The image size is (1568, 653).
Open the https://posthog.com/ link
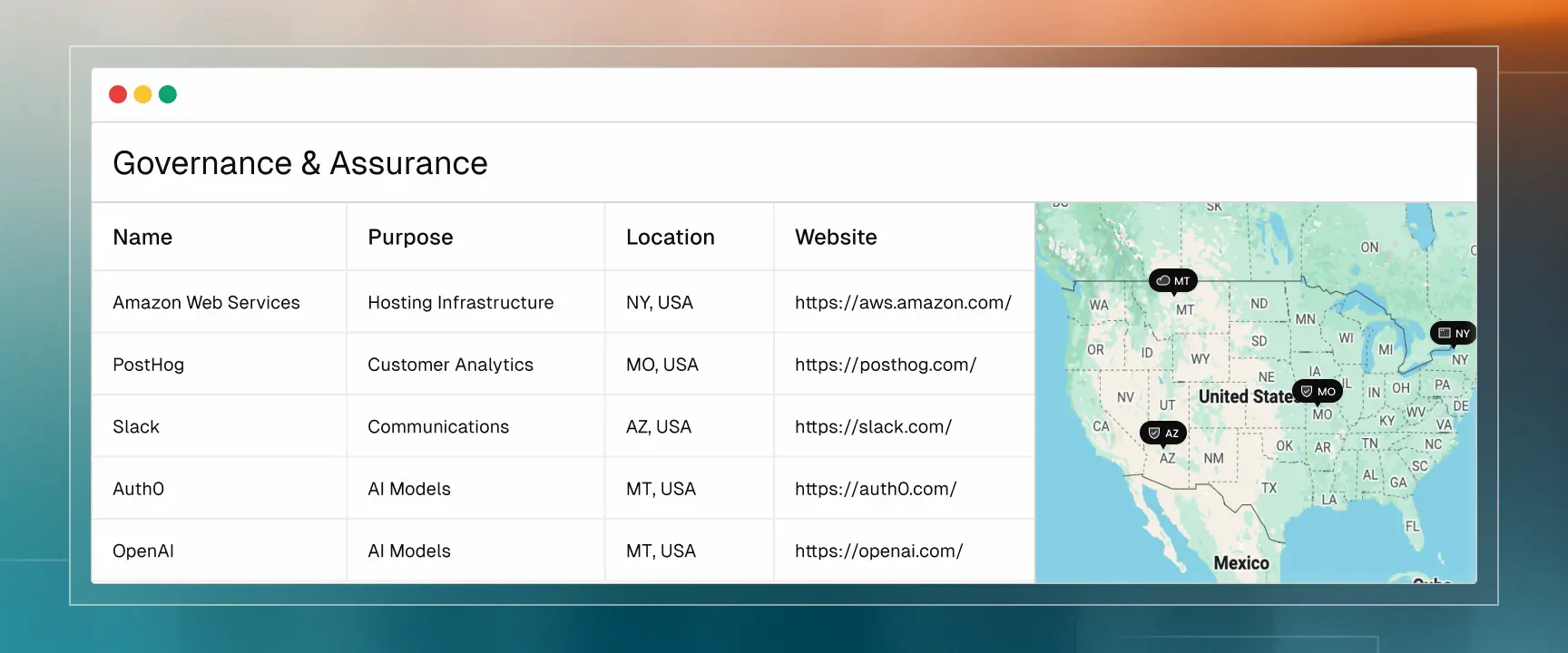[886, 365]
